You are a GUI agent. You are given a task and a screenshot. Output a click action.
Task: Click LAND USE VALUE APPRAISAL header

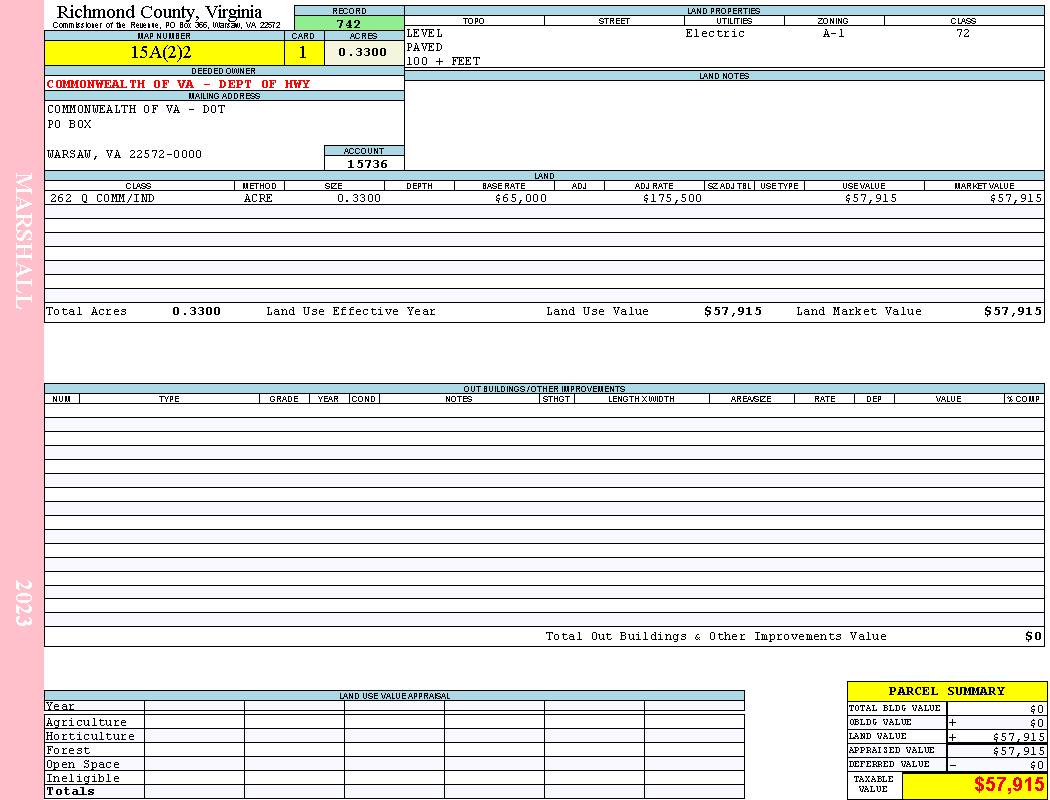(x=394, y=696)
